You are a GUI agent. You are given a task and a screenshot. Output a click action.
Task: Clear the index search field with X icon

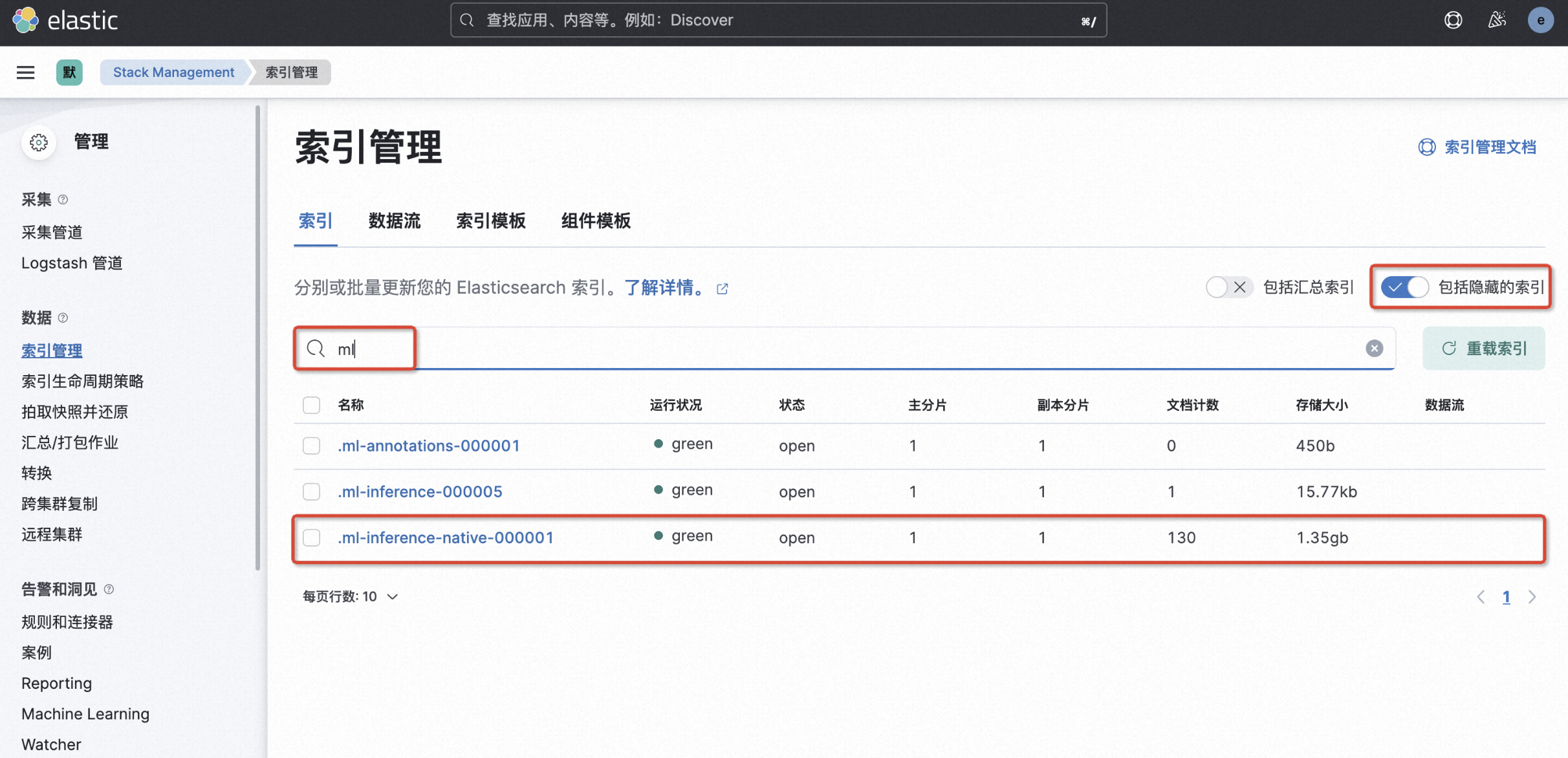(x=1374, y=349)
